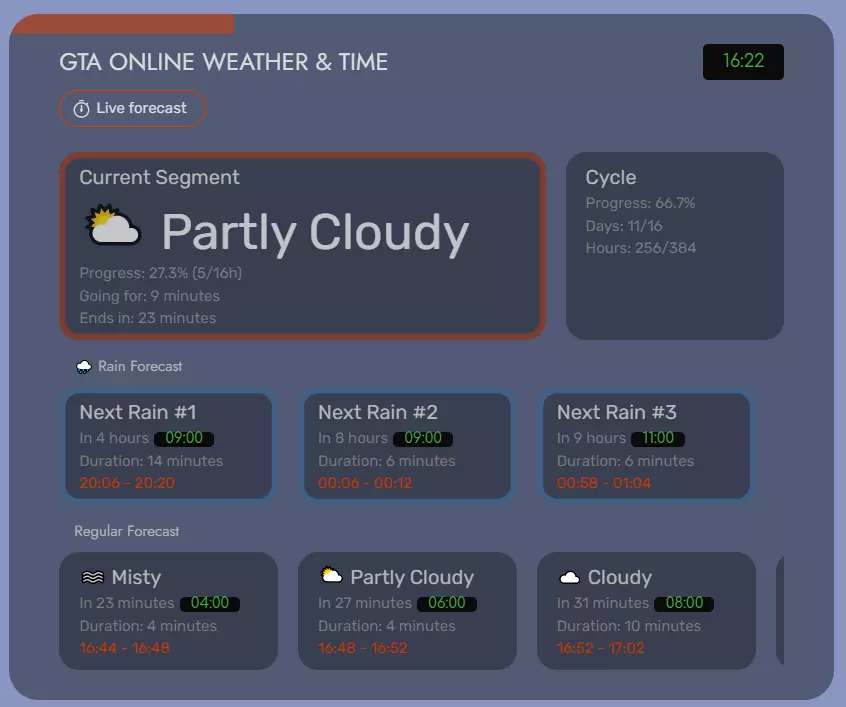Click 'Going for: 9 minutes' text

(149, 296)
